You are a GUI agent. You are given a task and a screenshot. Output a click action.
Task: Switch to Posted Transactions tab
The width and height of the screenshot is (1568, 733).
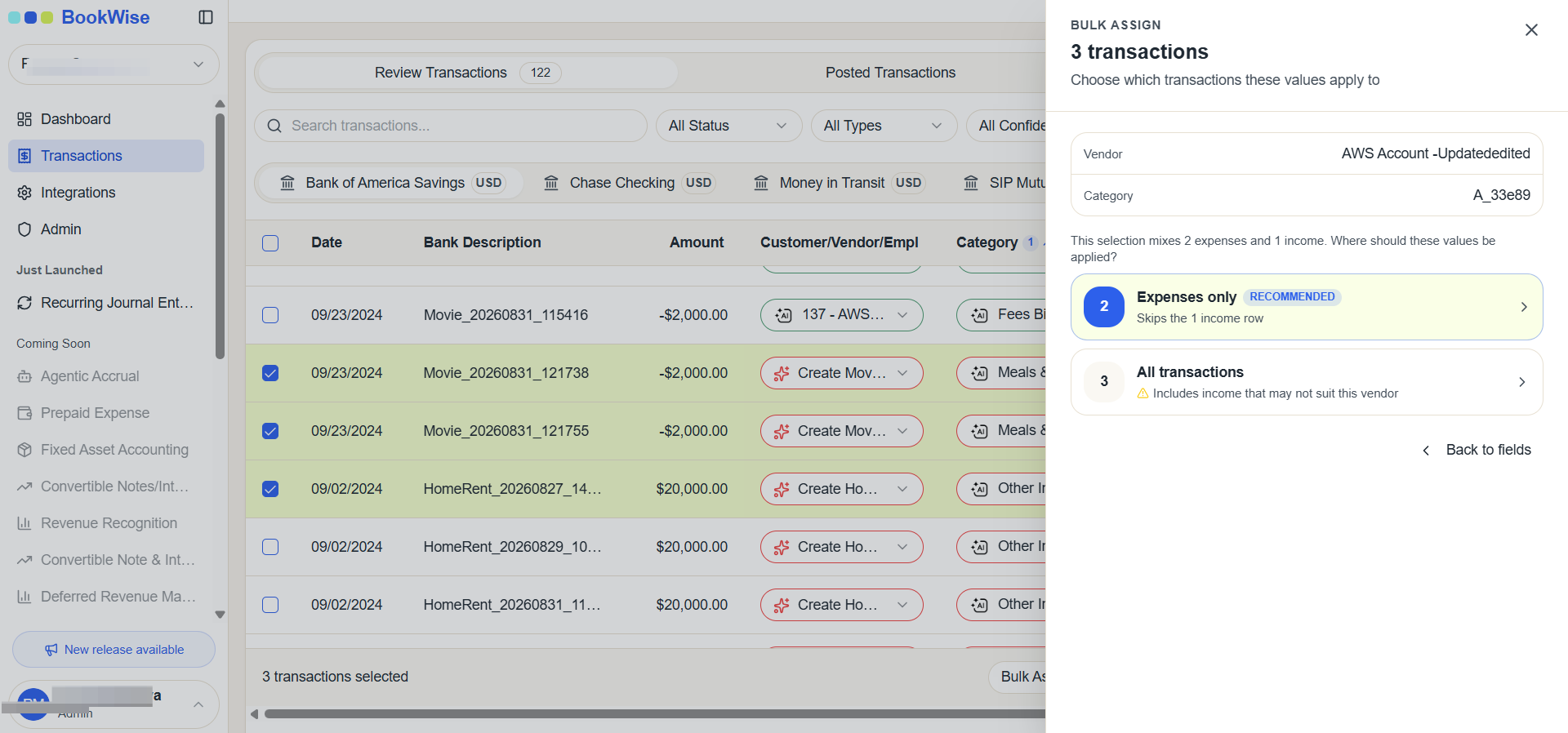pos(890,73)
